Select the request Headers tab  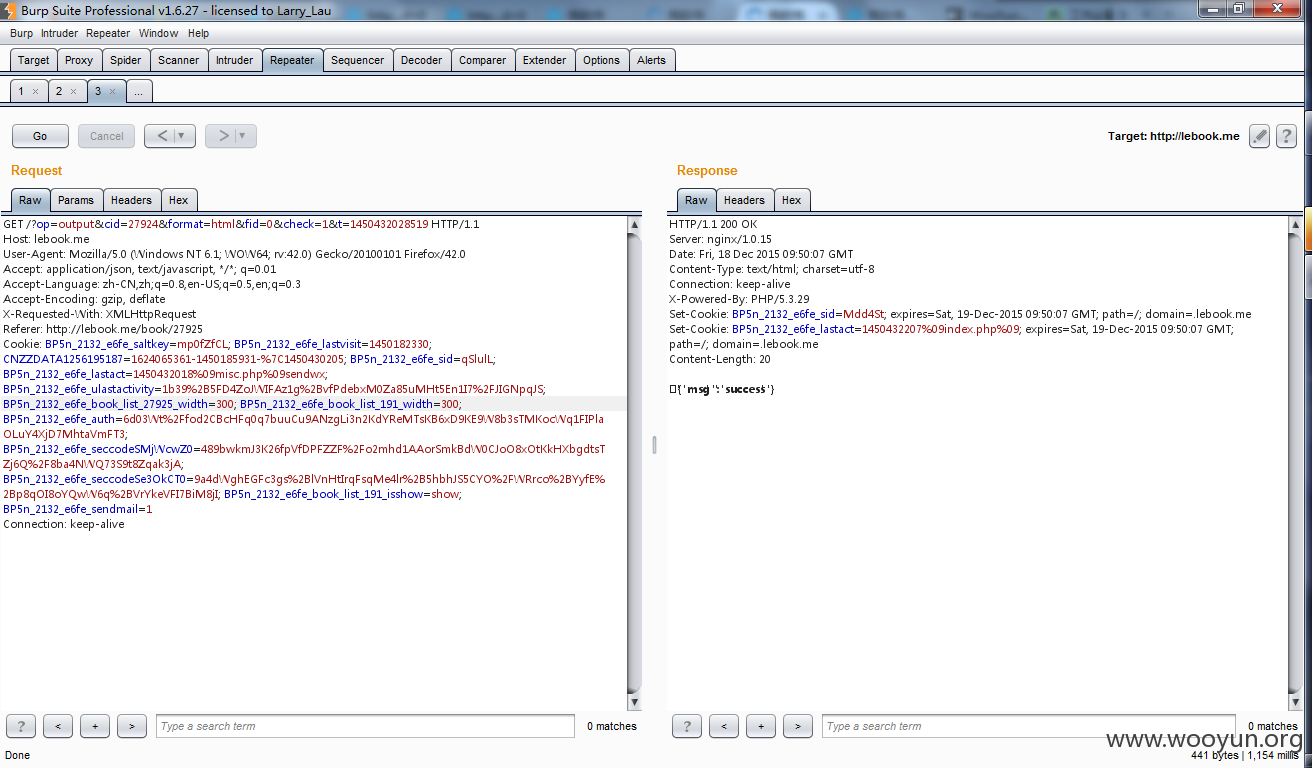click(x=131, y=200)
